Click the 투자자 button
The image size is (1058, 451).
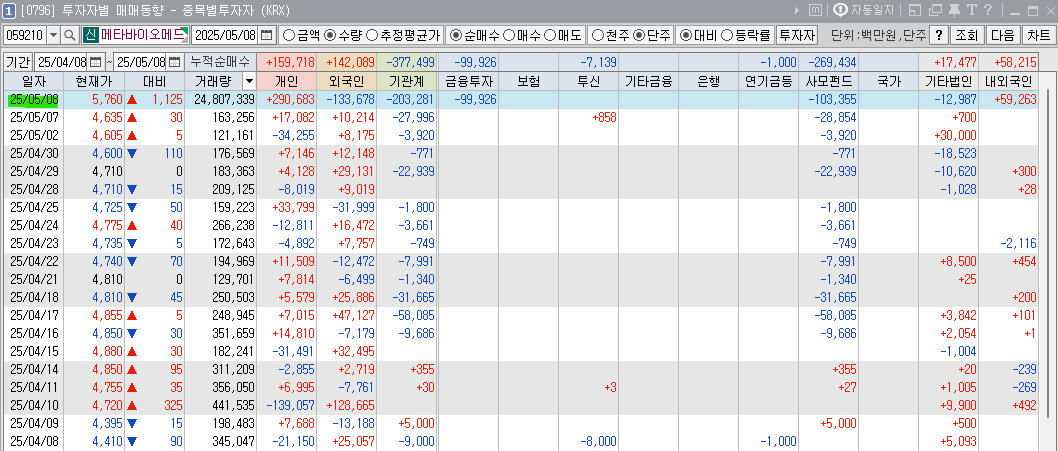coord(797,35)
